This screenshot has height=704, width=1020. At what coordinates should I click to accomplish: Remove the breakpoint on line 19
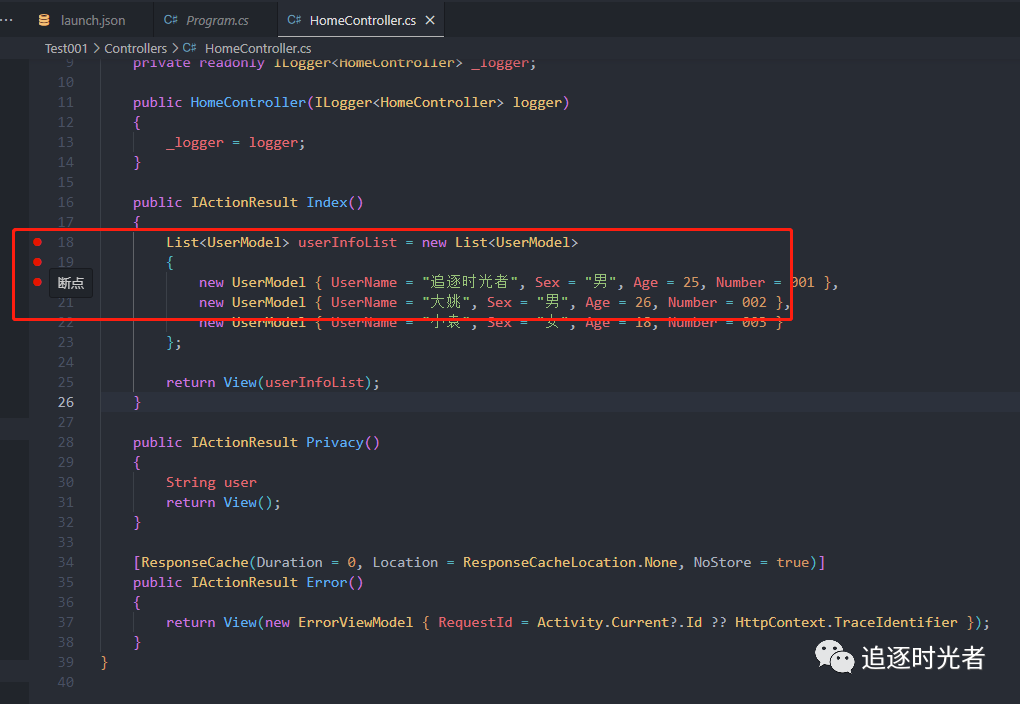pyautogui.click(x=38, y=262)
